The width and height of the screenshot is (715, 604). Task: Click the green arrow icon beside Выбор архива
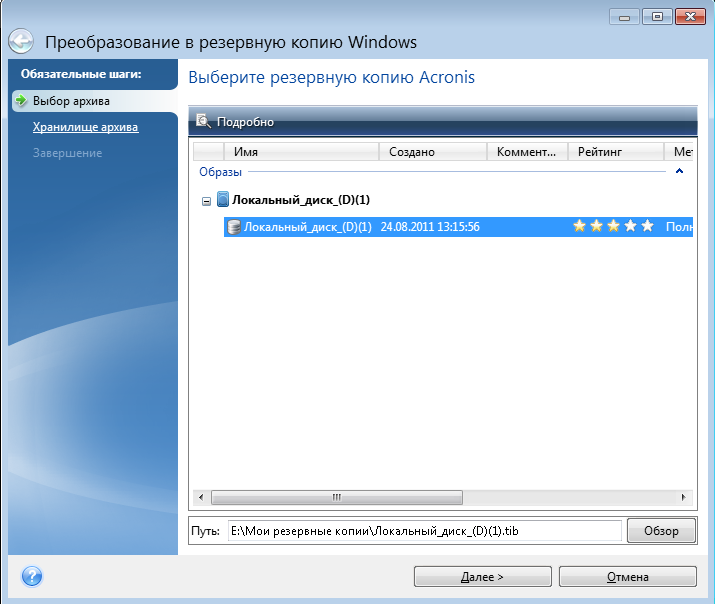tap(20, 101)
